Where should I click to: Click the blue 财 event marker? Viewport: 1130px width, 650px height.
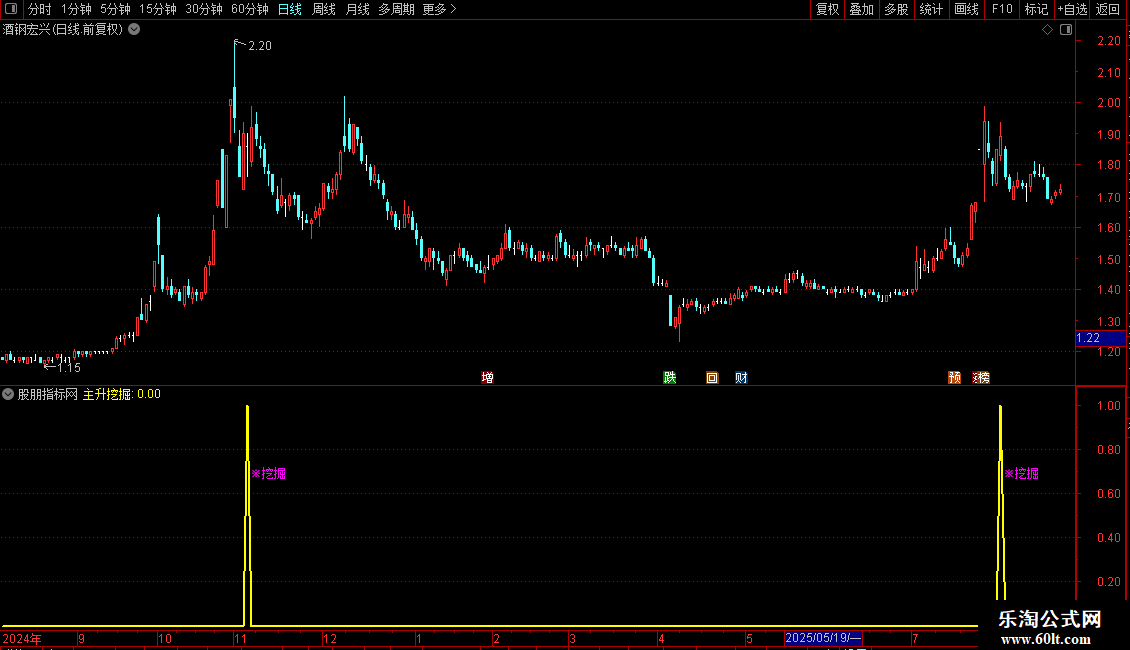point(741,378)
